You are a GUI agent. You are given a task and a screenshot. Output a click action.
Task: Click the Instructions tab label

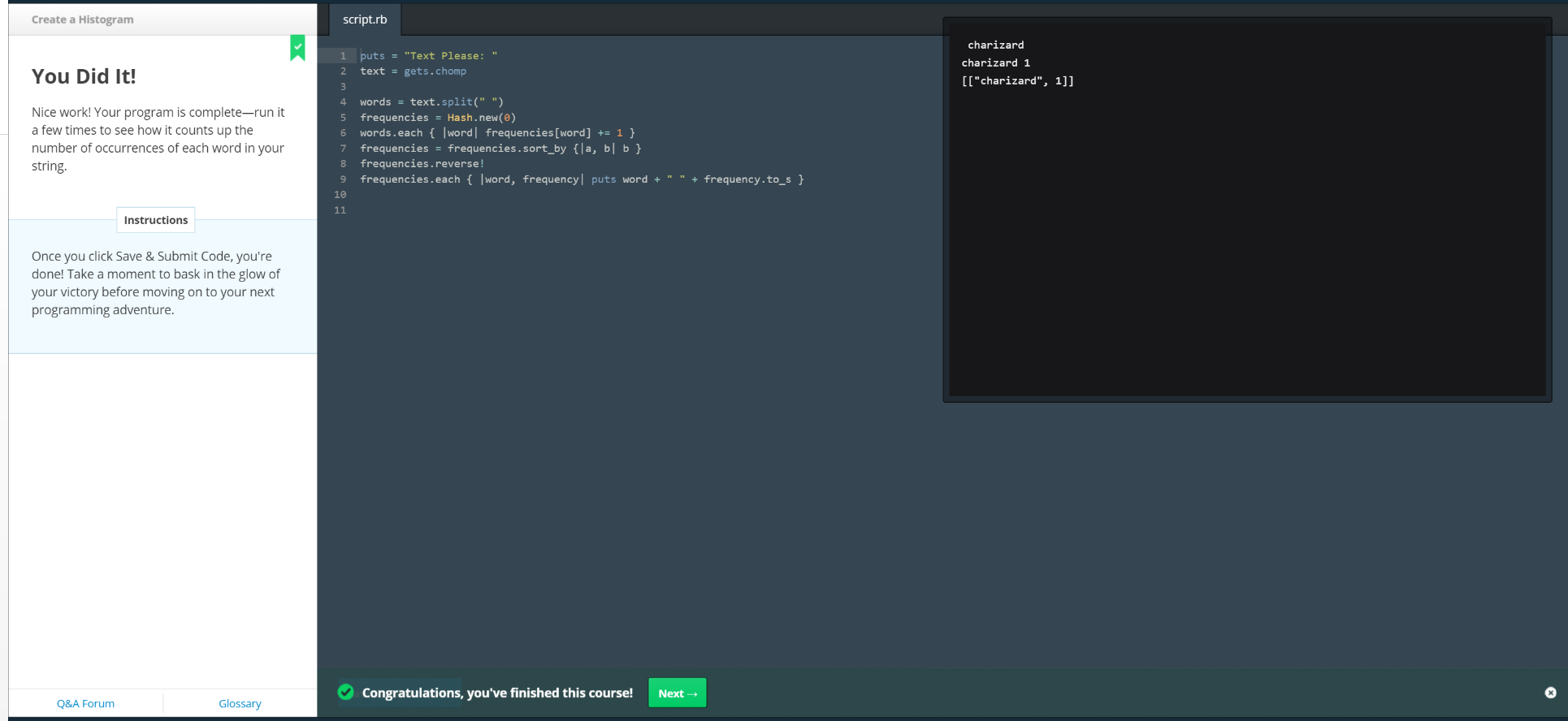click(156, 220)
